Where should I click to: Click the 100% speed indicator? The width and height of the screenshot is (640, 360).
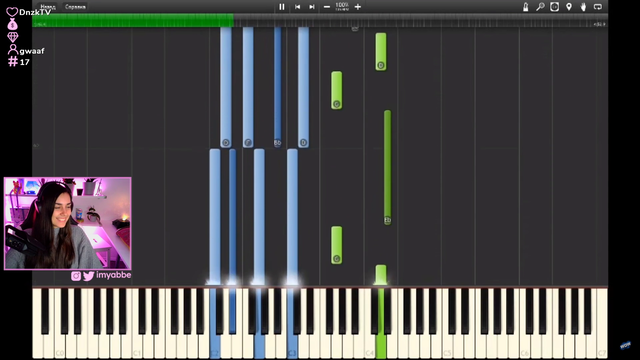(x=342, y=6)
